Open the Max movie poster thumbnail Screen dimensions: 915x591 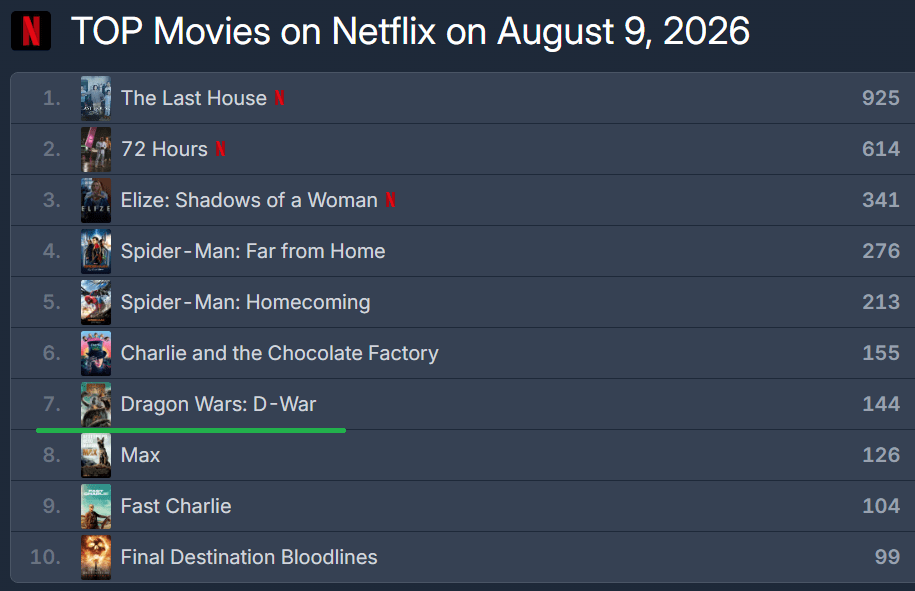[96, 456]
